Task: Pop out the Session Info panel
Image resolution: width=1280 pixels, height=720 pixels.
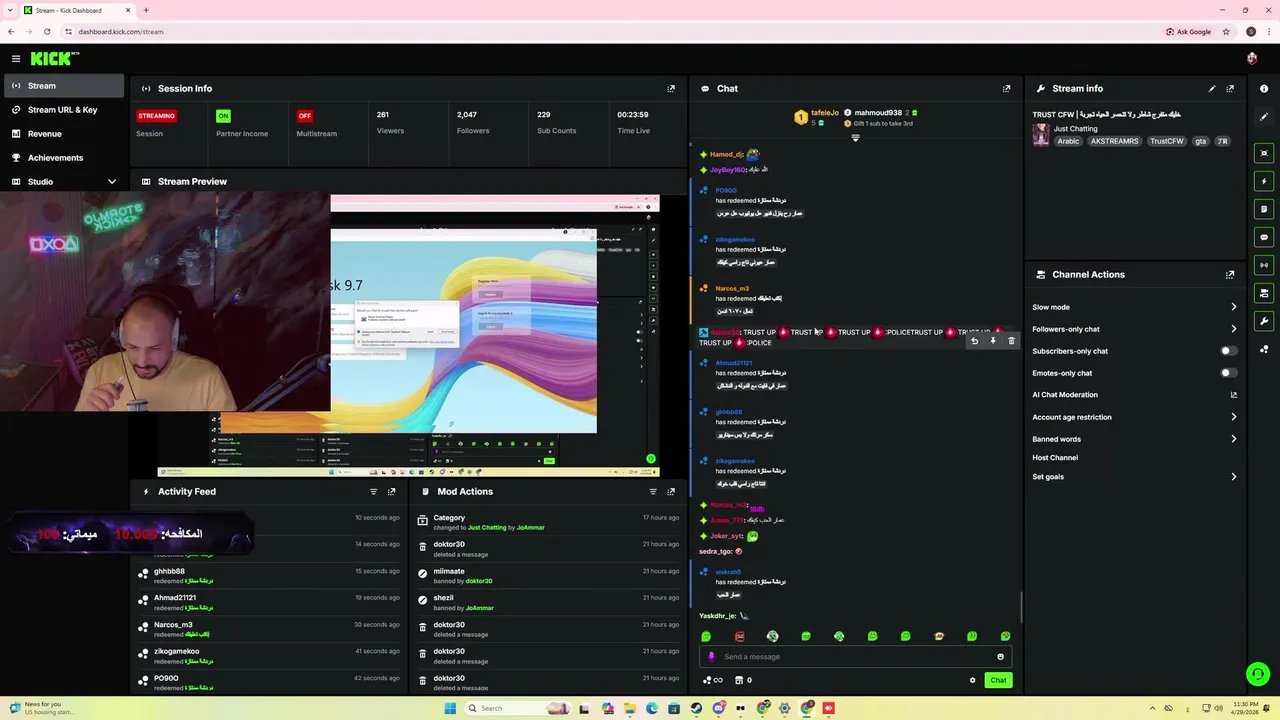Action: click(x=671, y=88)
